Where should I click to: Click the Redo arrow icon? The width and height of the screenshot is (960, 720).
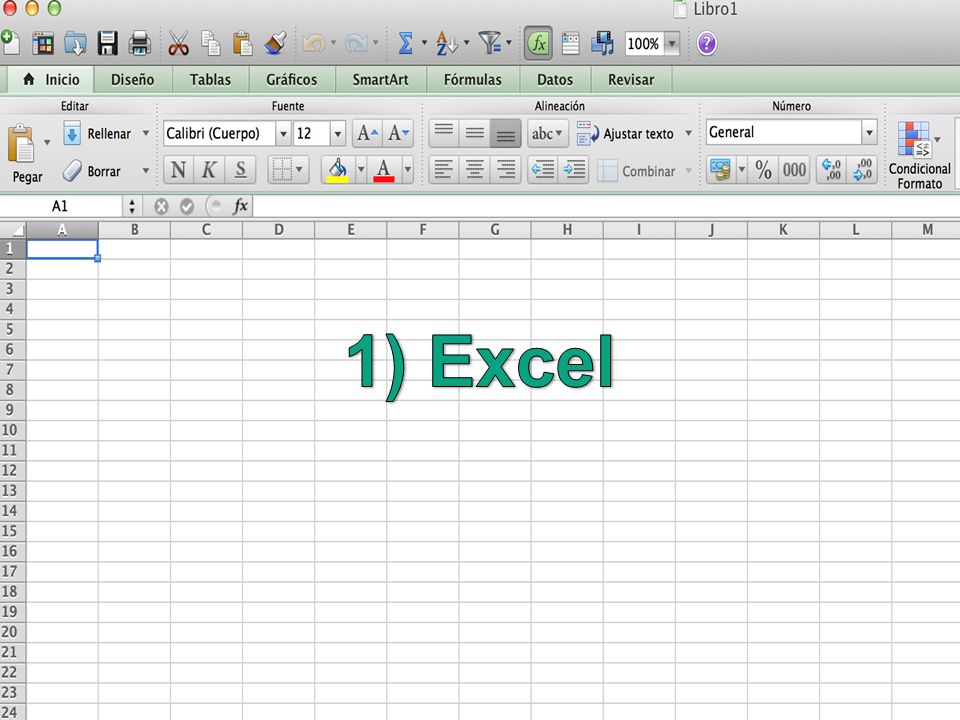(357, 43)
